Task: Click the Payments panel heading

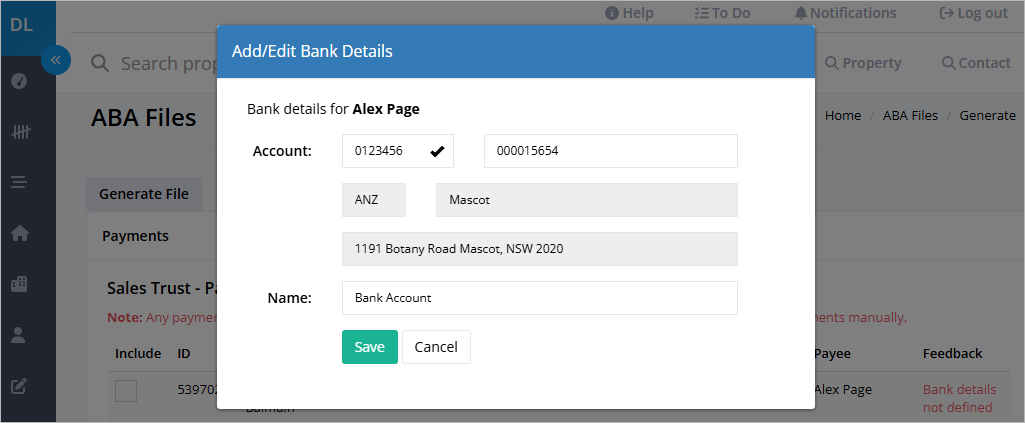Action: 135,236
